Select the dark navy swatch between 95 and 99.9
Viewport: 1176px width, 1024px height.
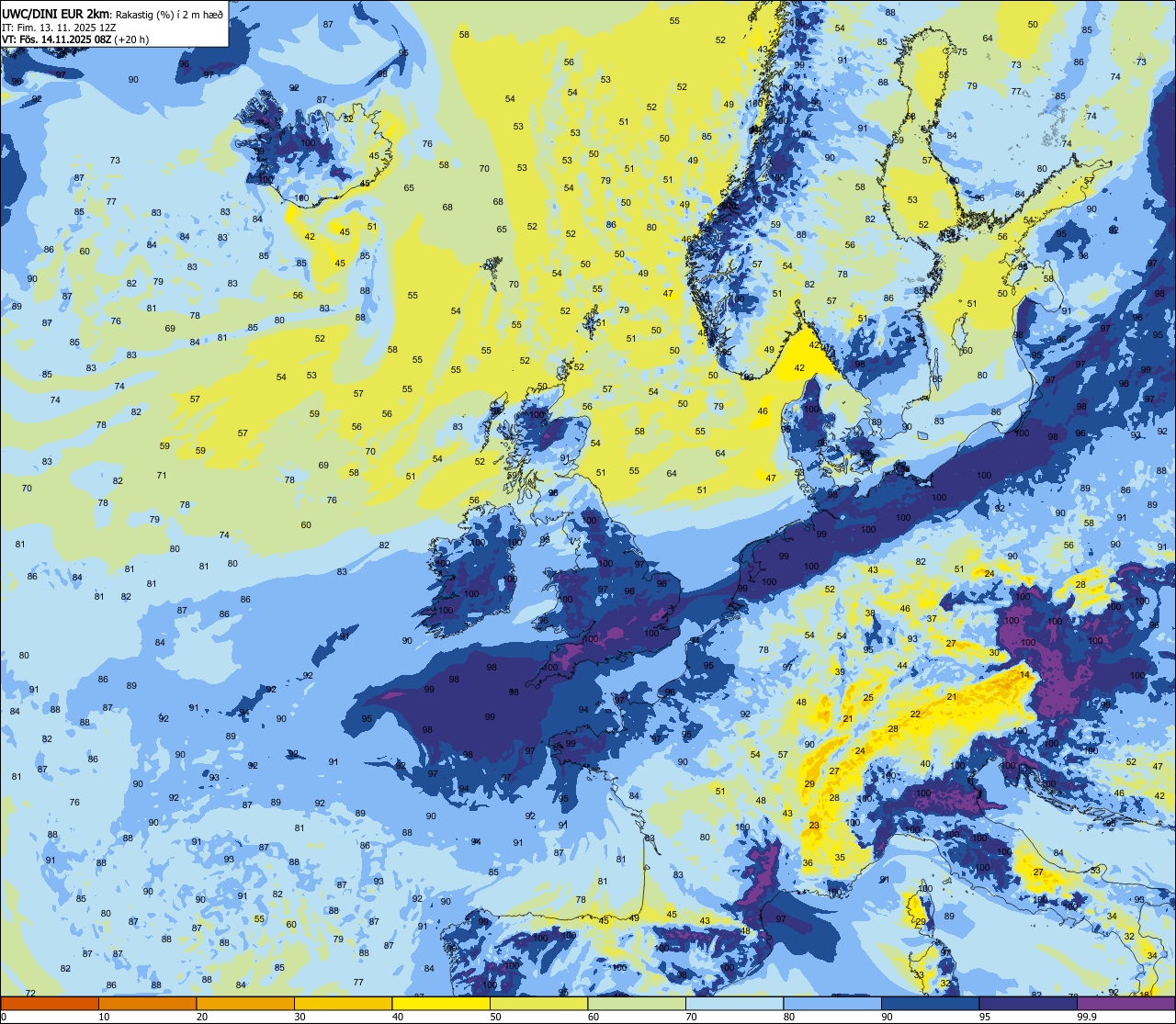pos(1028,1003)
